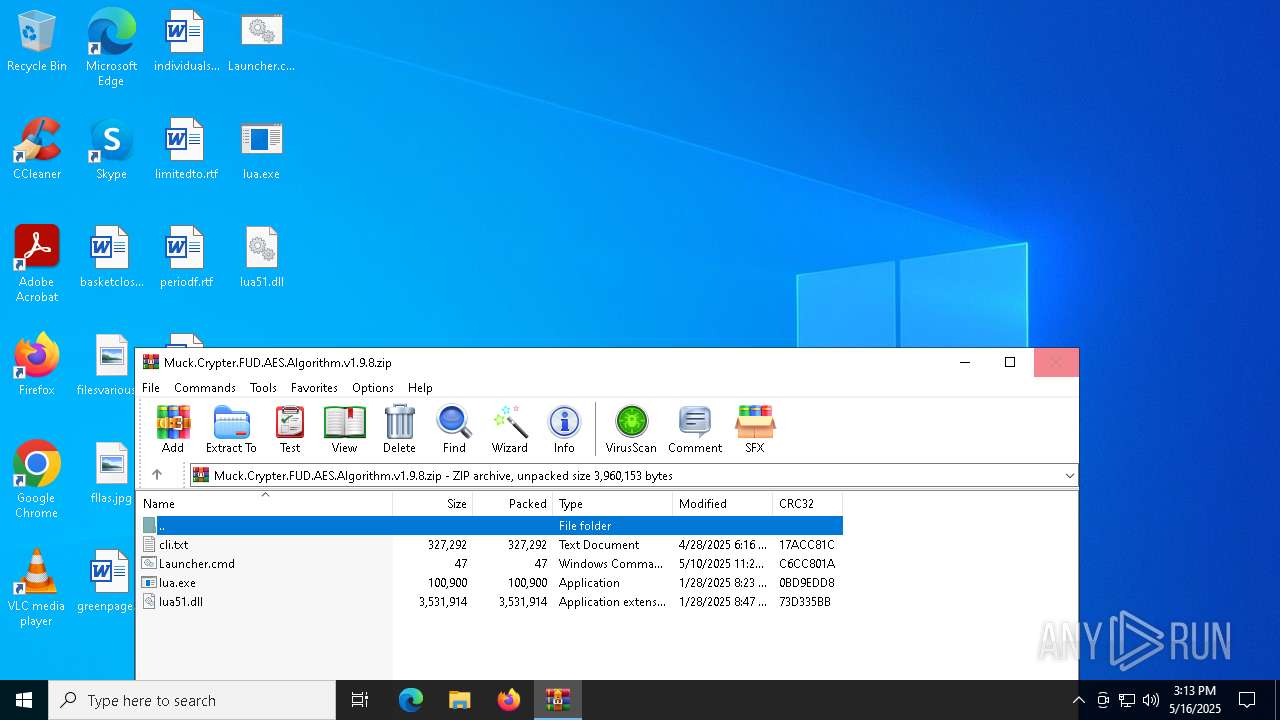Sort by the CRC32 column header
Screen dimensions: 1280x720
click(808, 504)
